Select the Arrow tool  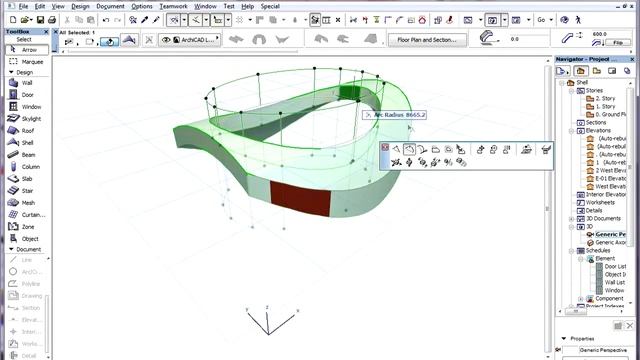coord(27,50)
